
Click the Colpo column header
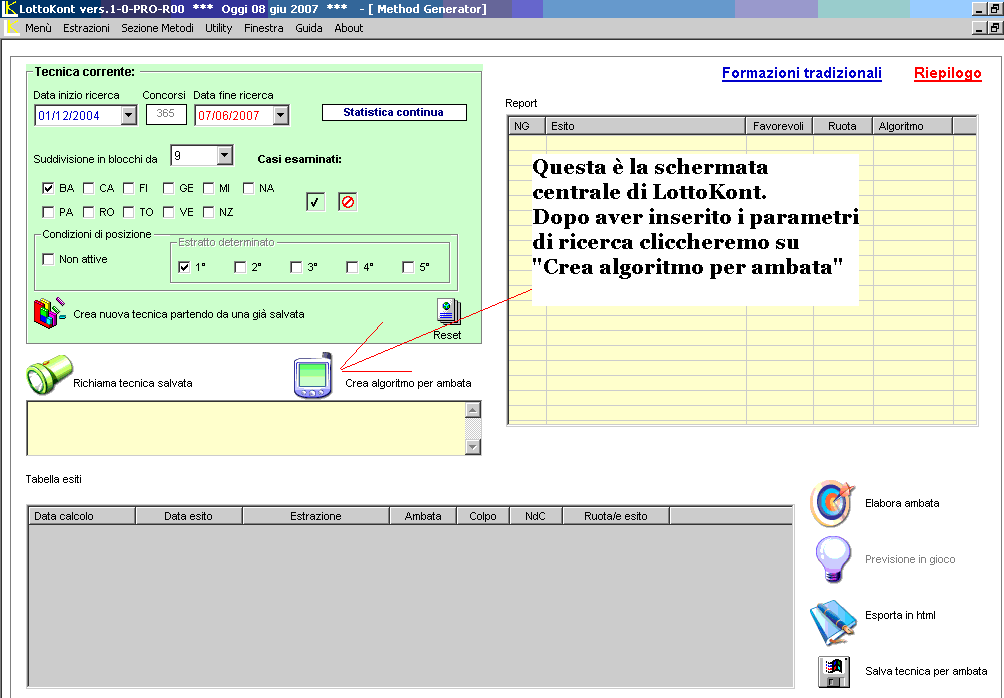[x=483, y=516]
